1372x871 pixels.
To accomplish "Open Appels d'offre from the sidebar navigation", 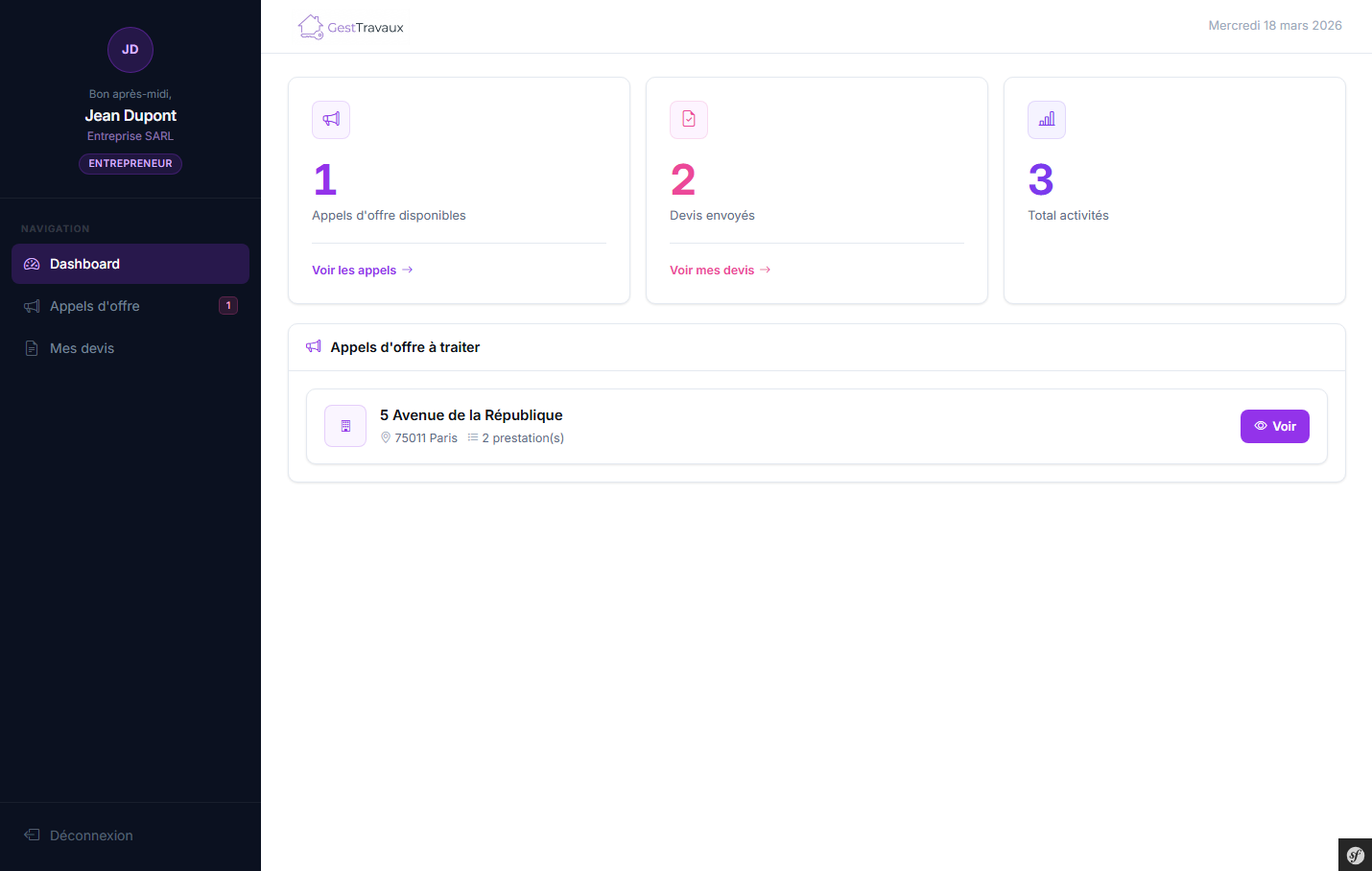I will [x=94, y=305].
